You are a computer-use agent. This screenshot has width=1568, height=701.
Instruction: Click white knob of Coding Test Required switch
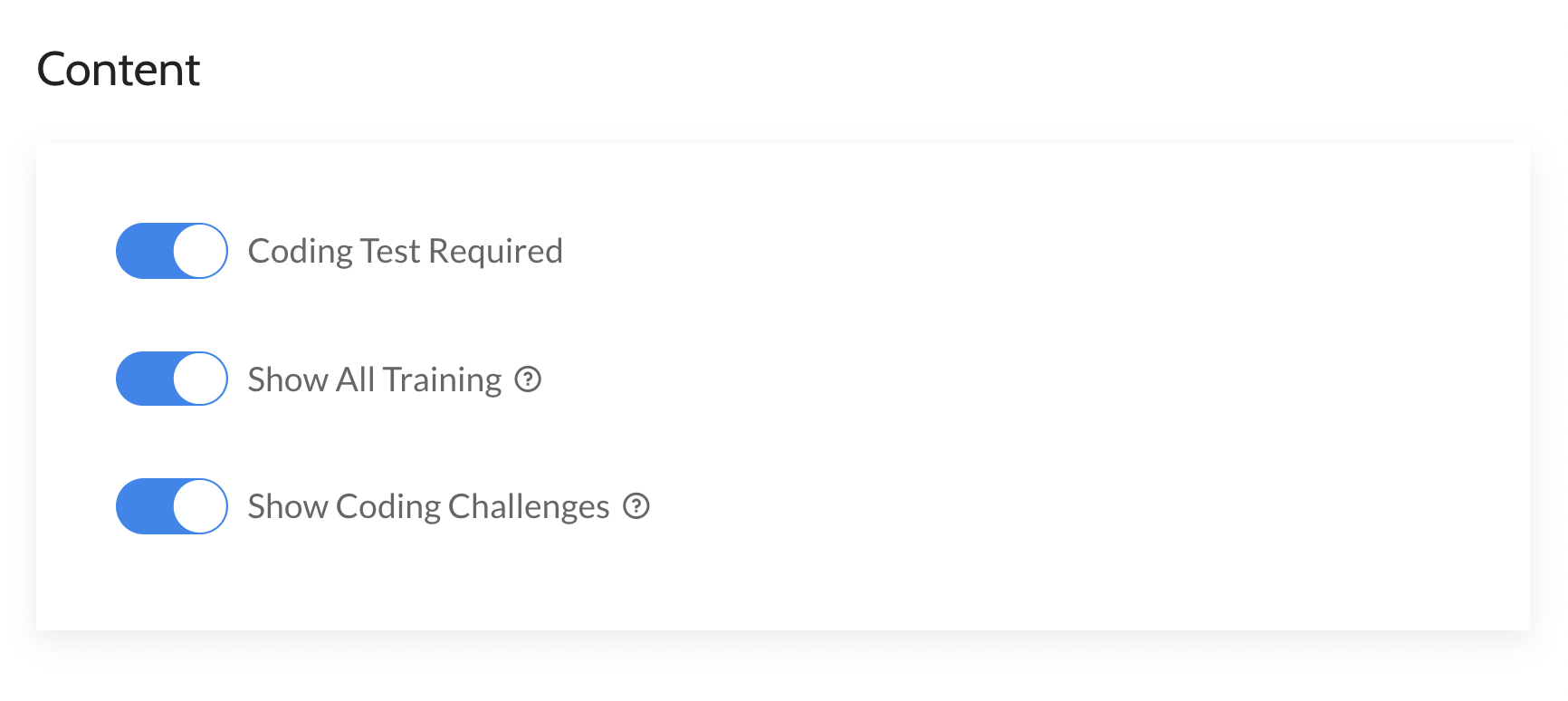coord(200,251)
